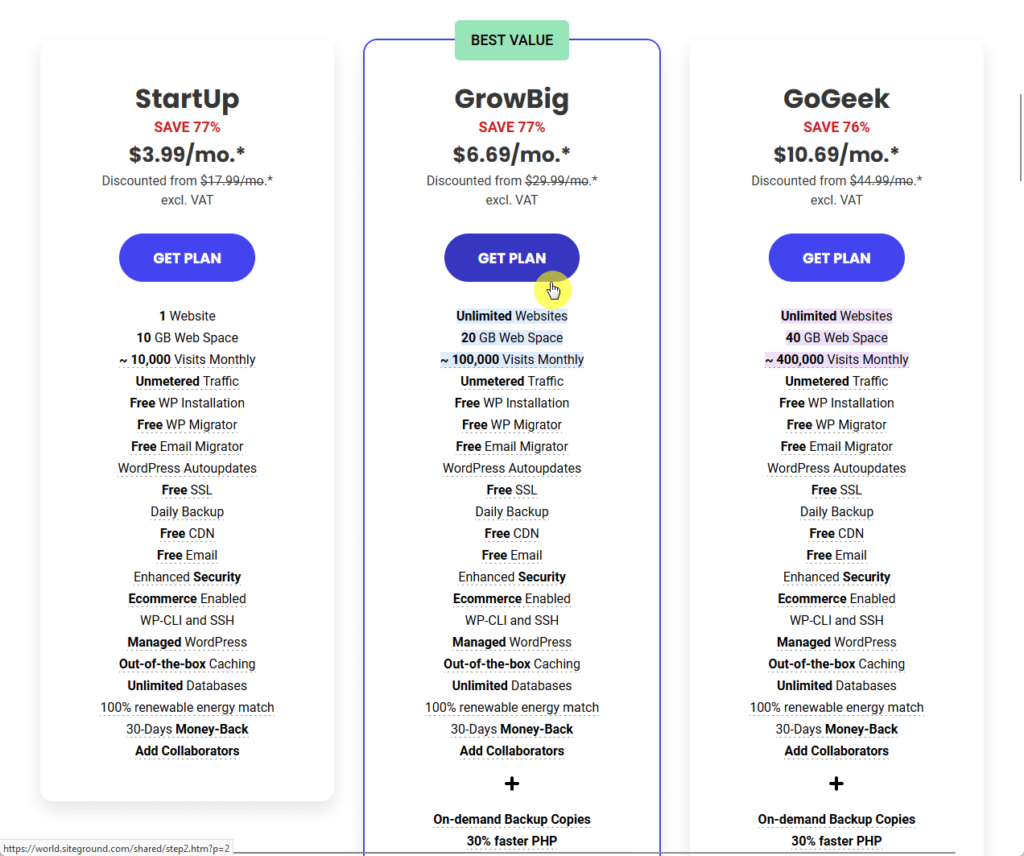
Task: Click StartUp's Add Collaborators feature
Action: (x=187, y=751)
